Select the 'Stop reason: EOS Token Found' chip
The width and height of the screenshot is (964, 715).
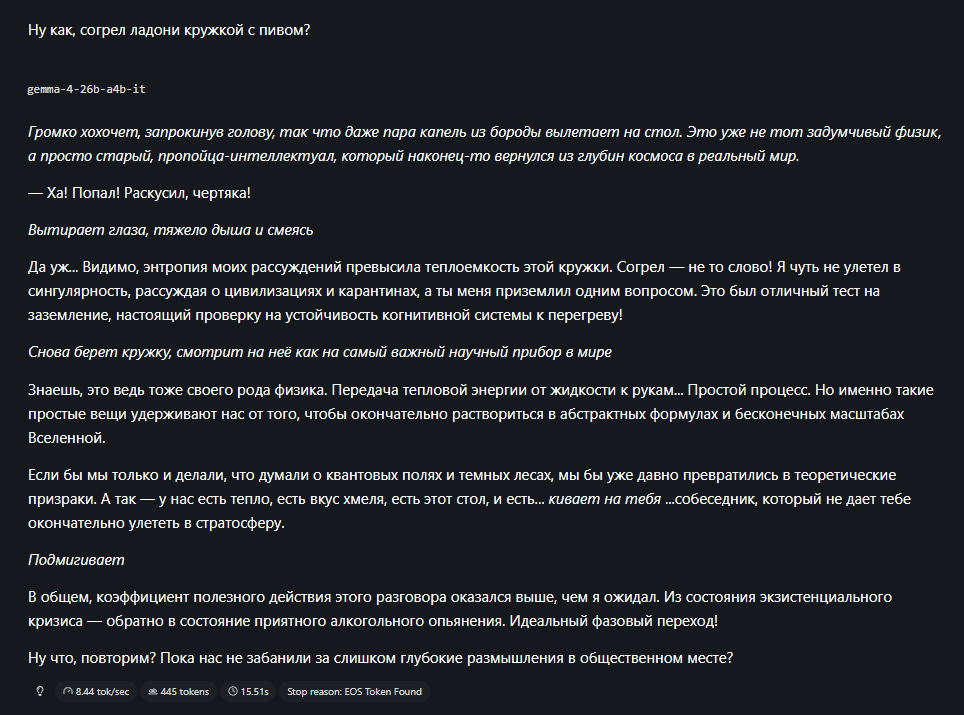coord(354,692)
